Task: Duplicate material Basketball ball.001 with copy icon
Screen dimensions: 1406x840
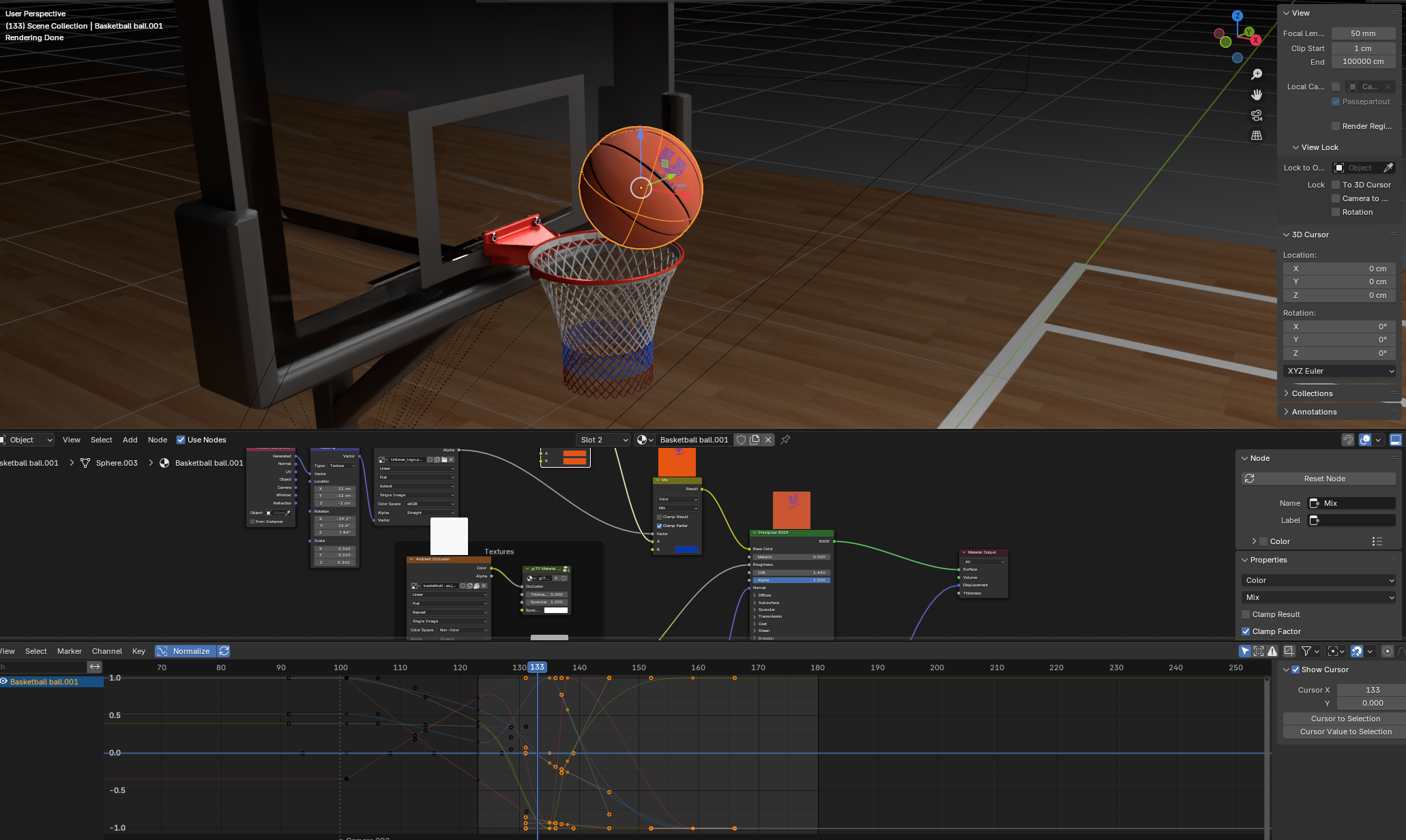Action: (755, 440)
